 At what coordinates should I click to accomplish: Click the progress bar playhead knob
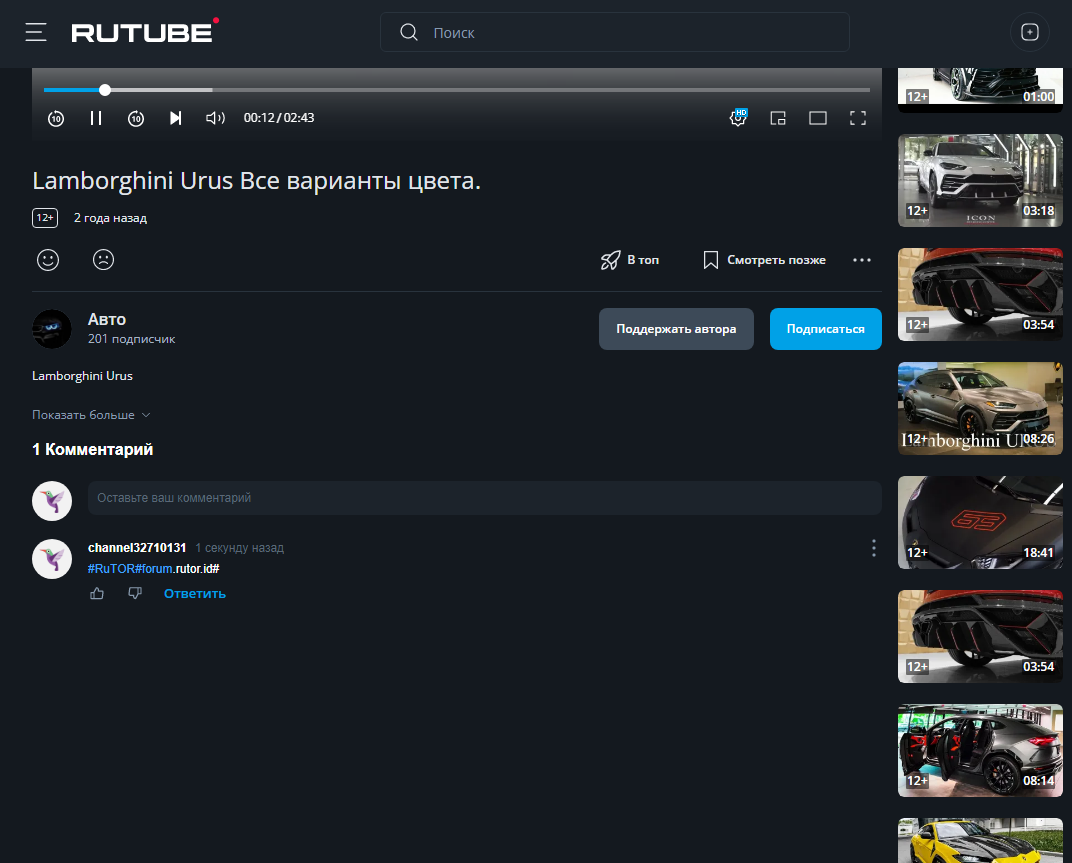[x=105, y=90]
